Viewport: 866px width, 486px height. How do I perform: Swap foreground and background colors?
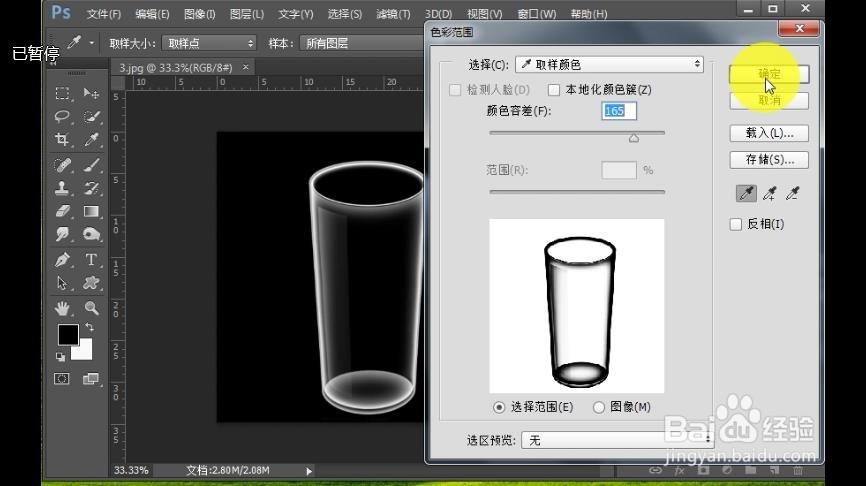point(89,327)
